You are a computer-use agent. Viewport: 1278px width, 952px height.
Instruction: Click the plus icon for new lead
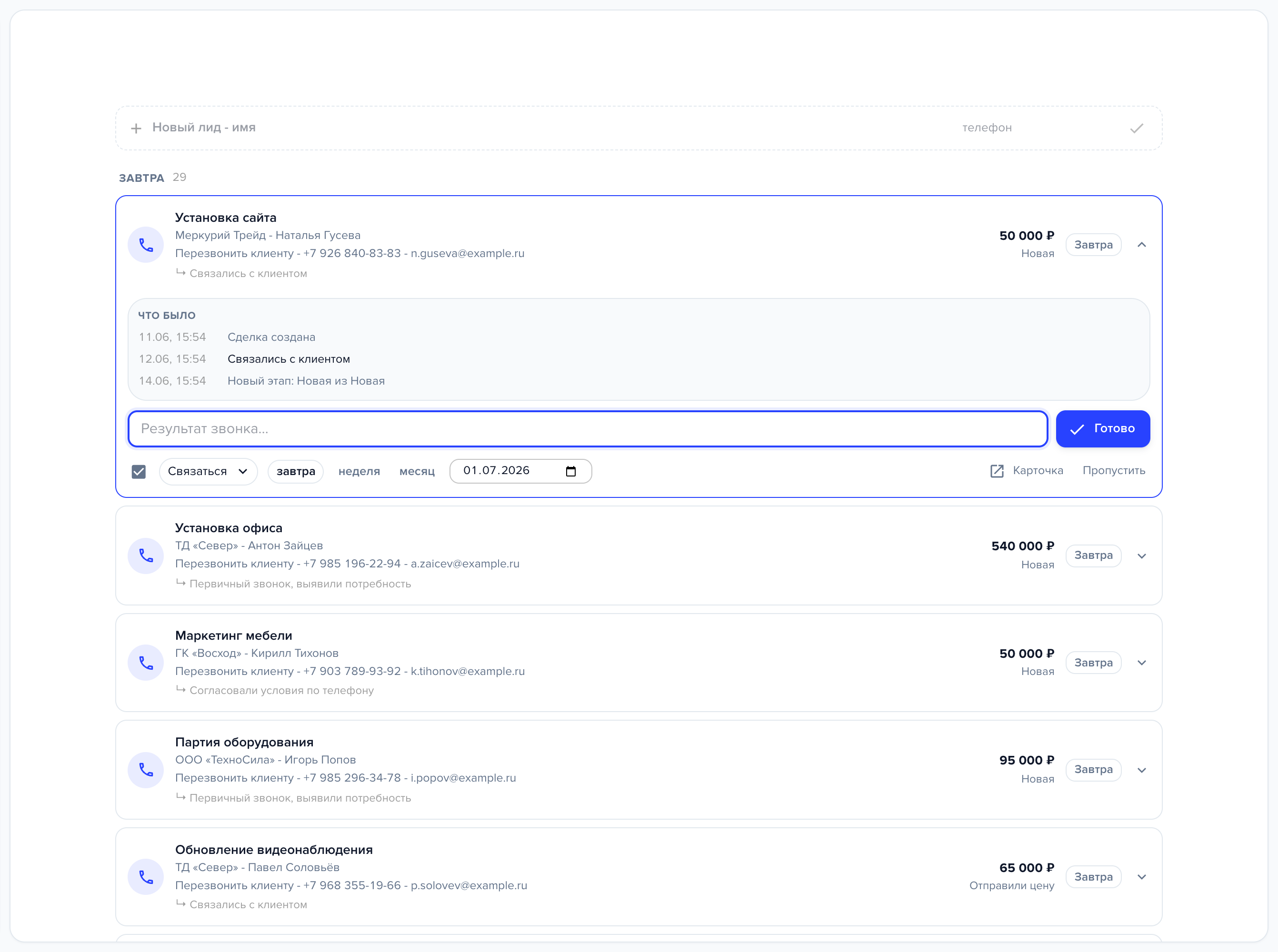[x=136, y=128]
